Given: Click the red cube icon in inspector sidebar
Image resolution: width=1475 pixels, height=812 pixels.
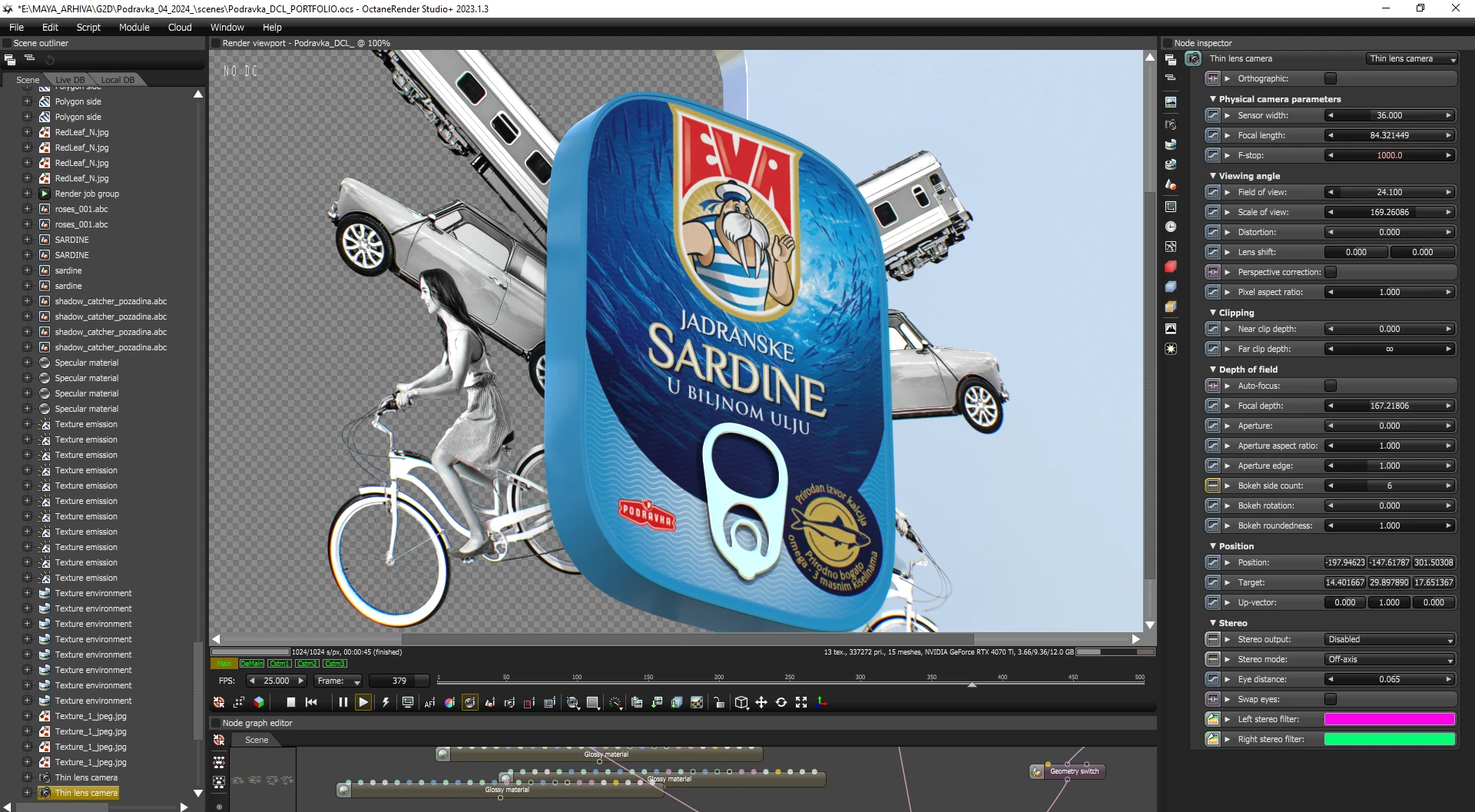Looking at the screenshot, I should click(x=1171, y=267).
